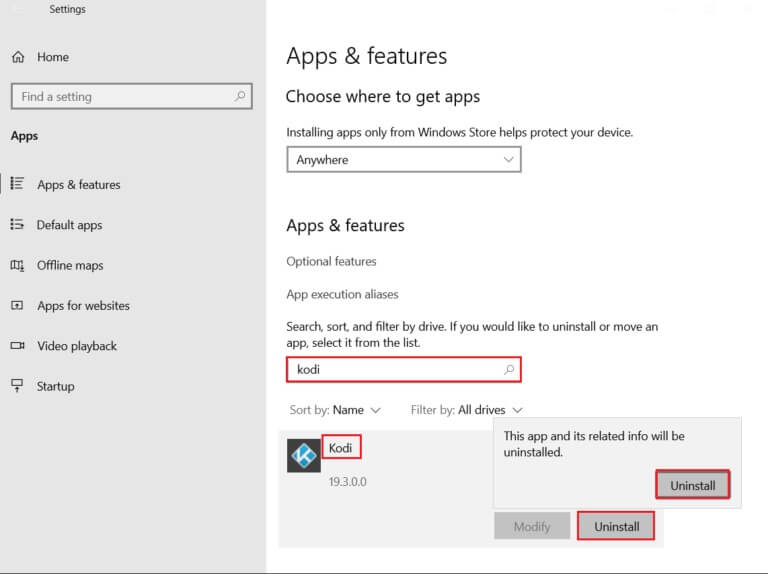Screen dimensions: 768x574
Task: Click the Home icon in sidebar
Action: click(x=18, y=57)
